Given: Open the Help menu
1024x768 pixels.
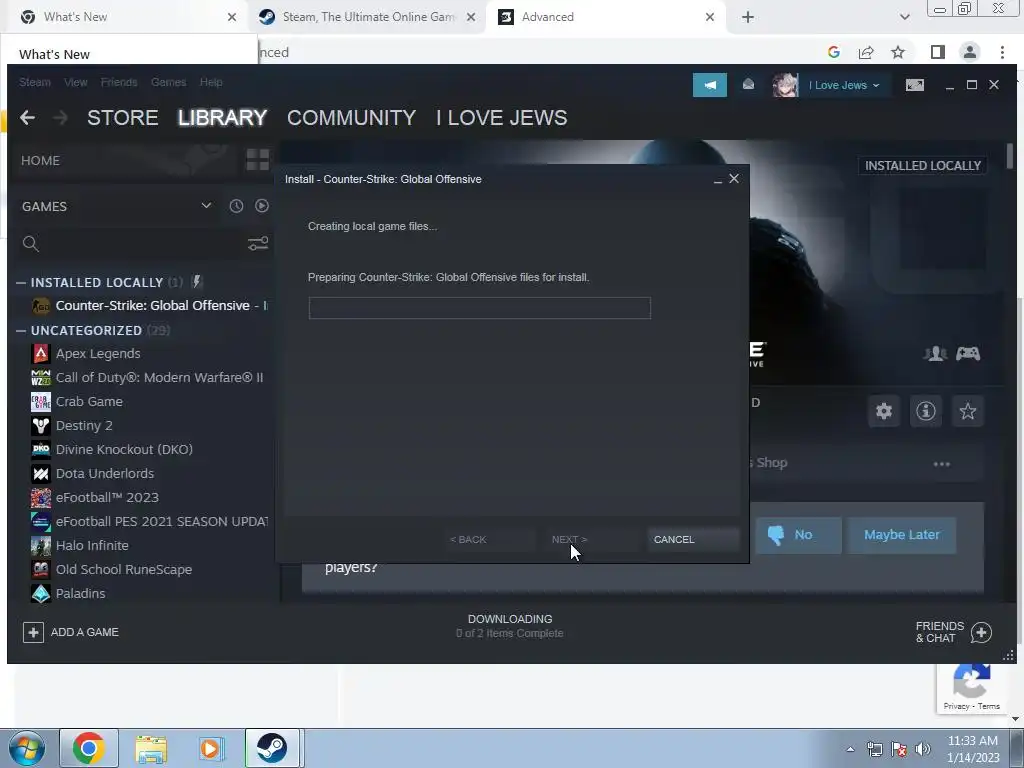Looking at the screenshot, I should (x=211, y=82).
